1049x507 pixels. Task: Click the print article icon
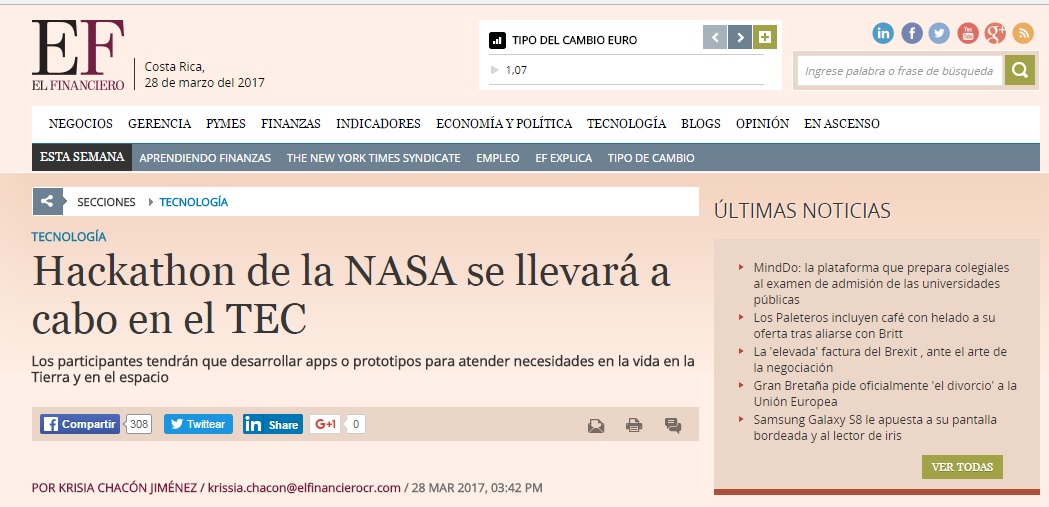click(634, 425)
